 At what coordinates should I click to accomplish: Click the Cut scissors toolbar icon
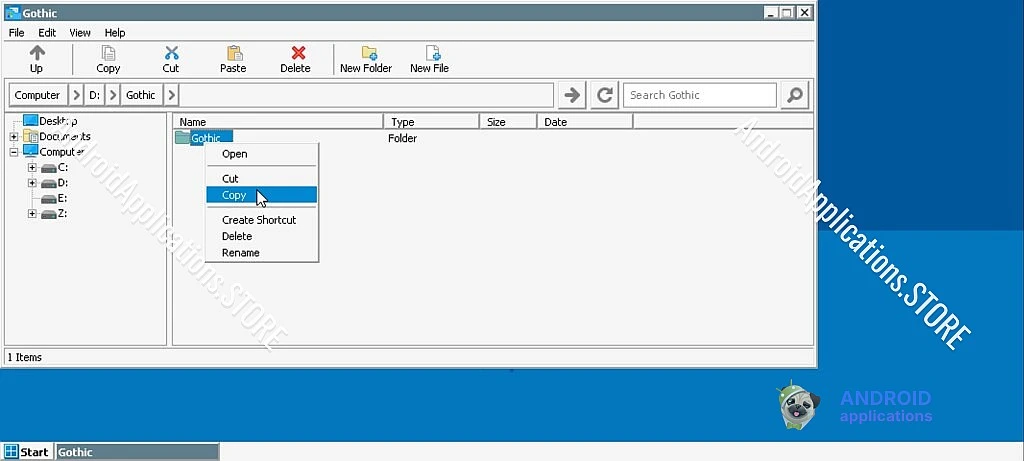pyautogui.click(x=171, y=53)
